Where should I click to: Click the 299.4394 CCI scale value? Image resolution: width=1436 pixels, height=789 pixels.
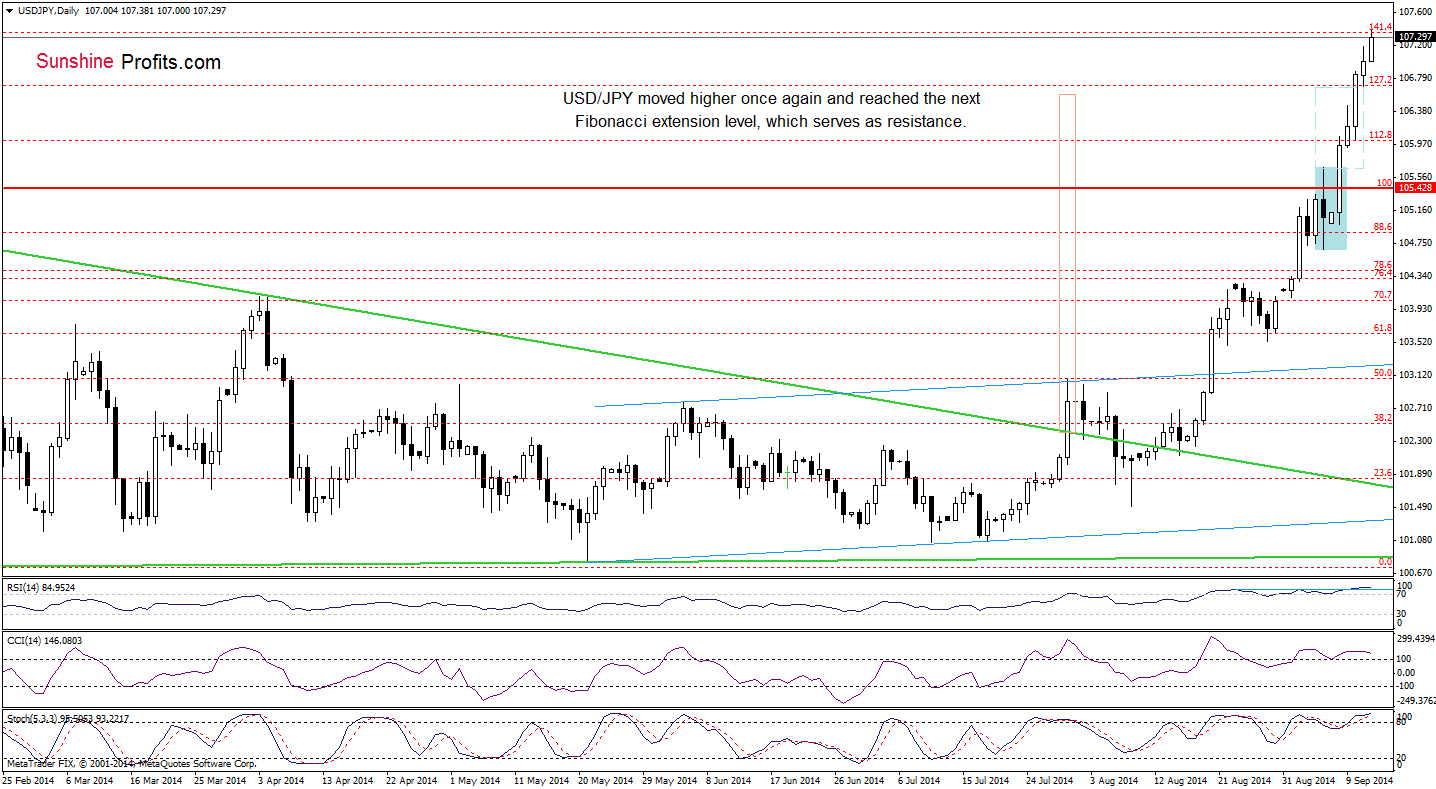[1415, 638]
